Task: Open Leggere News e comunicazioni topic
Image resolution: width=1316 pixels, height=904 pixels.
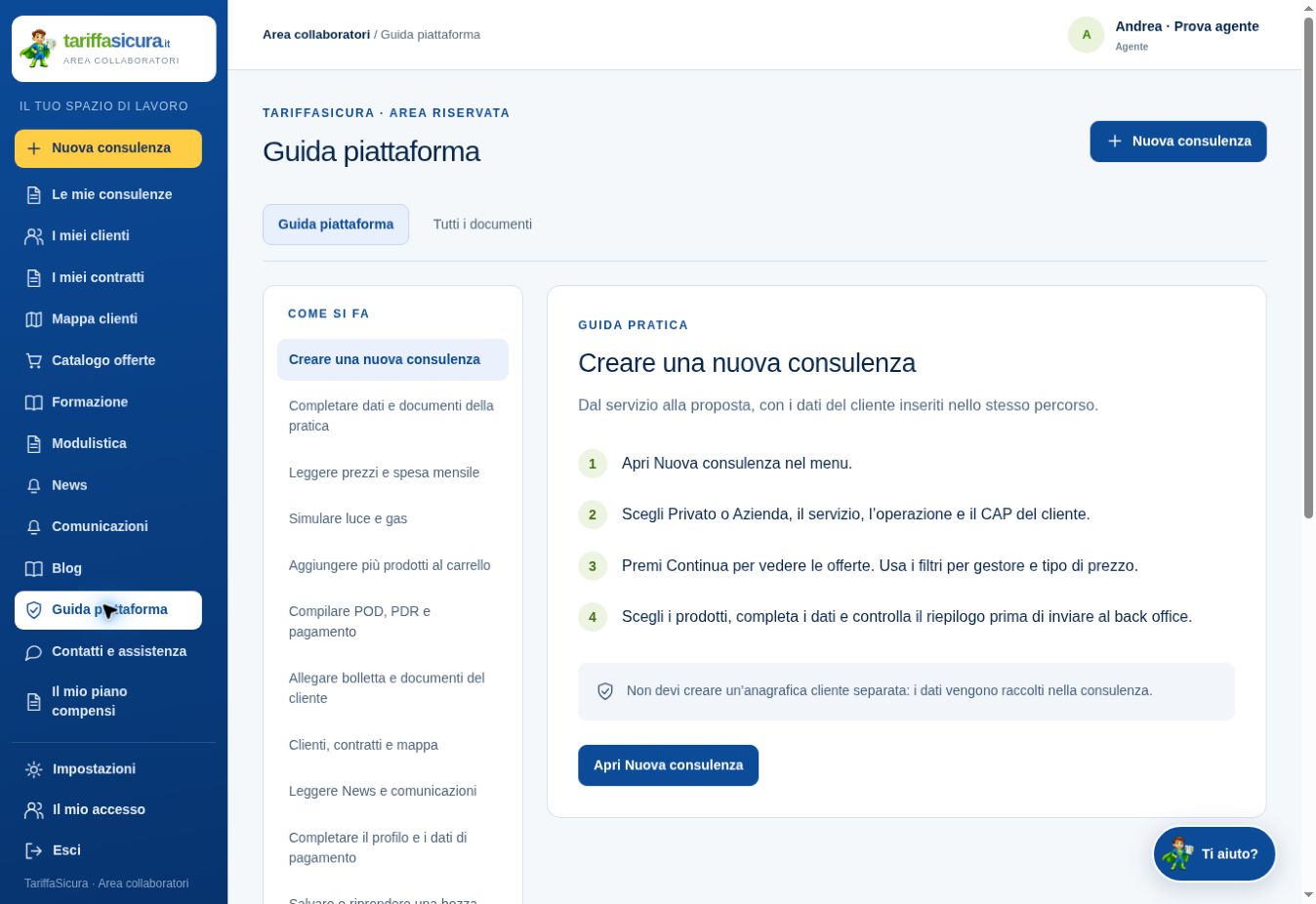Action: point(392,791)
